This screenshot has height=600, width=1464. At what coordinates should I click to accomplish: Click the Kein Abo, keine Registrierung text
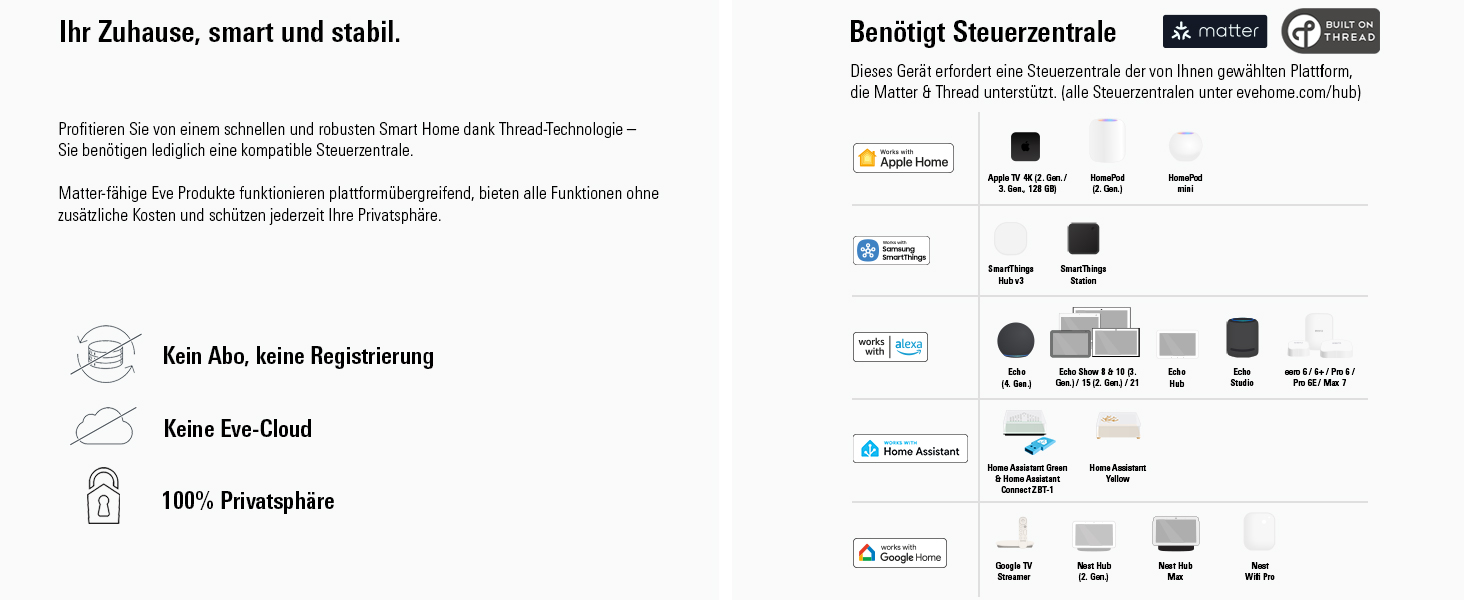click(298, 356)
